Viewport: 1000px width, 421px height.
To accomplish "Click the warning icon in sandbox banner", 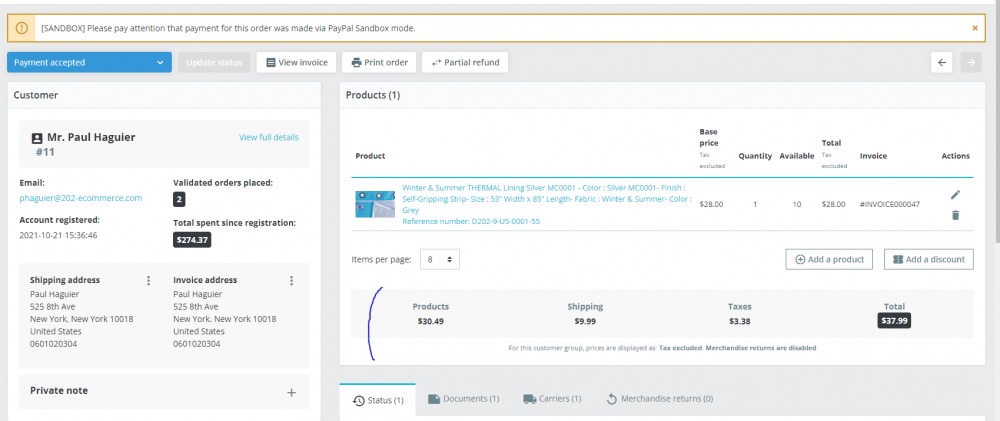I will tap(22, 28).
